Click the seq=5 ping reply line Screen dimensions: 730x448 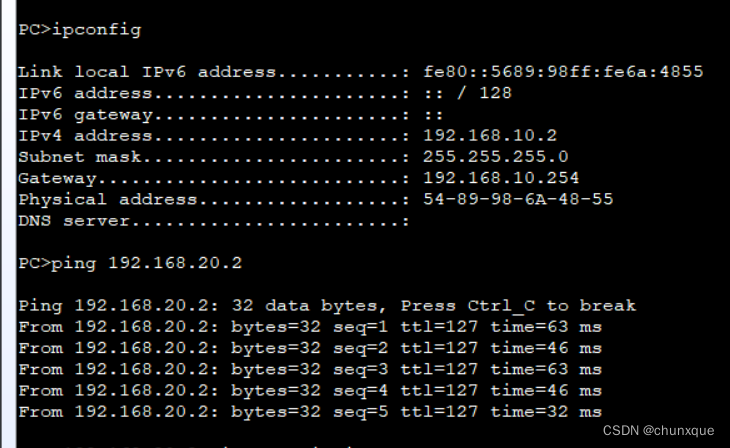(x=310, y=411)
